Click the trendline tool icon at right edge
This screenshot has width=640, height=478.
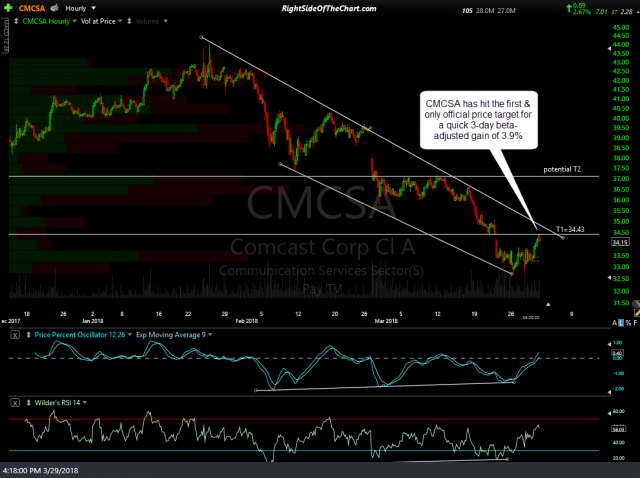pos(636,304)
